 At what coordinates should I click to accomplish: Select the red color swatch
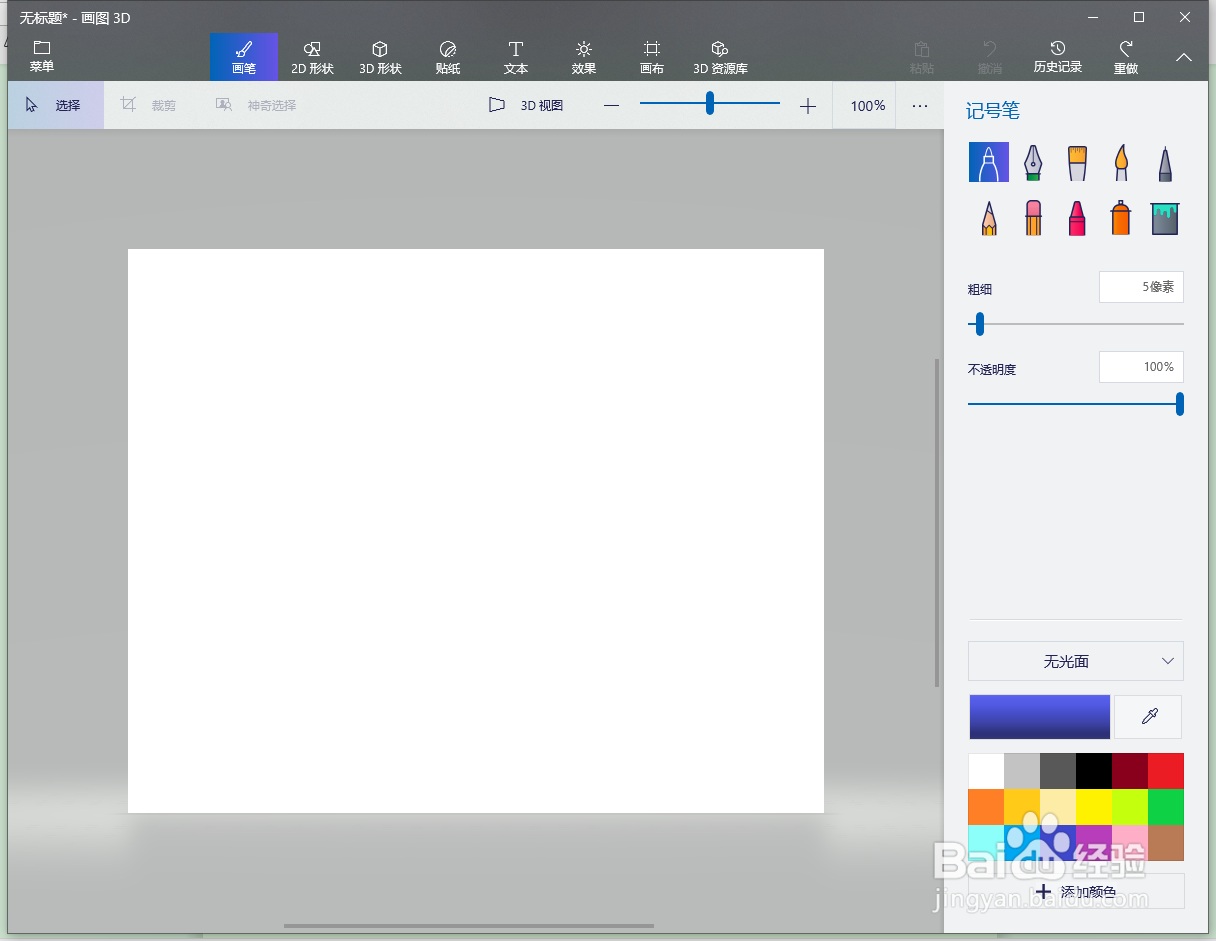point(1166,770)
